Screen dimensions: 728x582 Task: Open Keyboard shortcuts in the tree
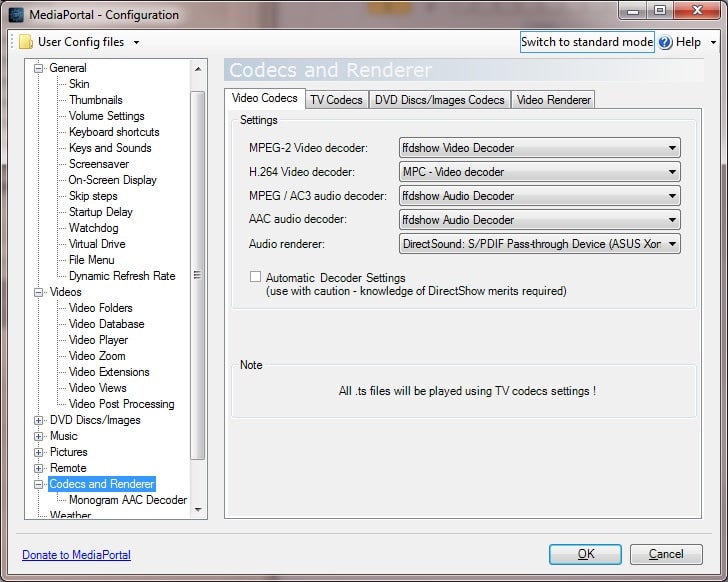(114, 132)
